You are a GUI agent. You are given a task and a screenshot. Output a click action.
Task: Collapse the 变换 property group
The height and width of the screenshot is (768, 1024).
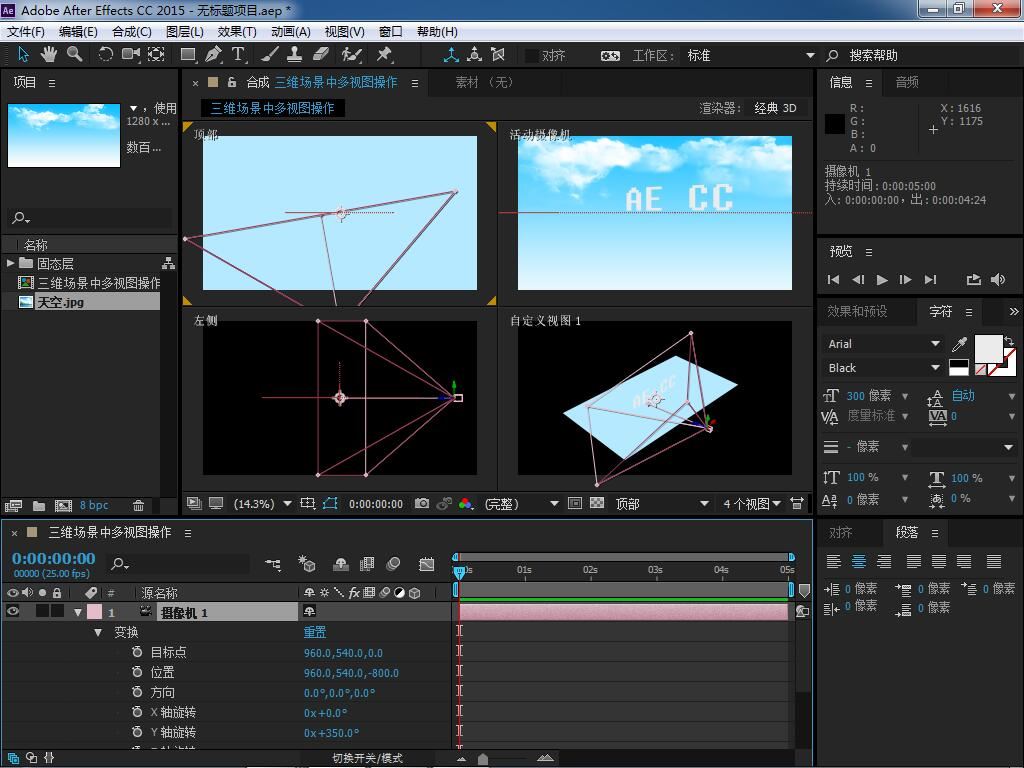98,632
